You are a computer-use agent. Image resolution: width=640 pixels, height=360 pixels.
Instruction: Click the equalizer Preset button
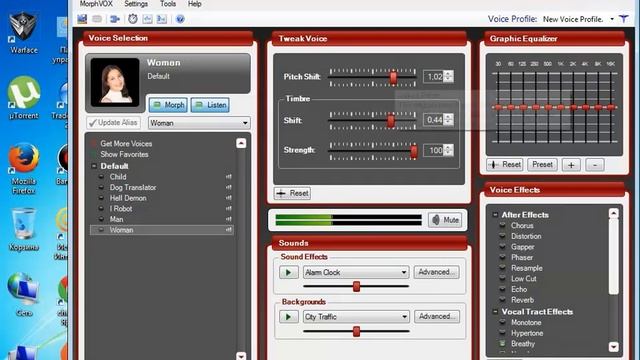[542, 164]
